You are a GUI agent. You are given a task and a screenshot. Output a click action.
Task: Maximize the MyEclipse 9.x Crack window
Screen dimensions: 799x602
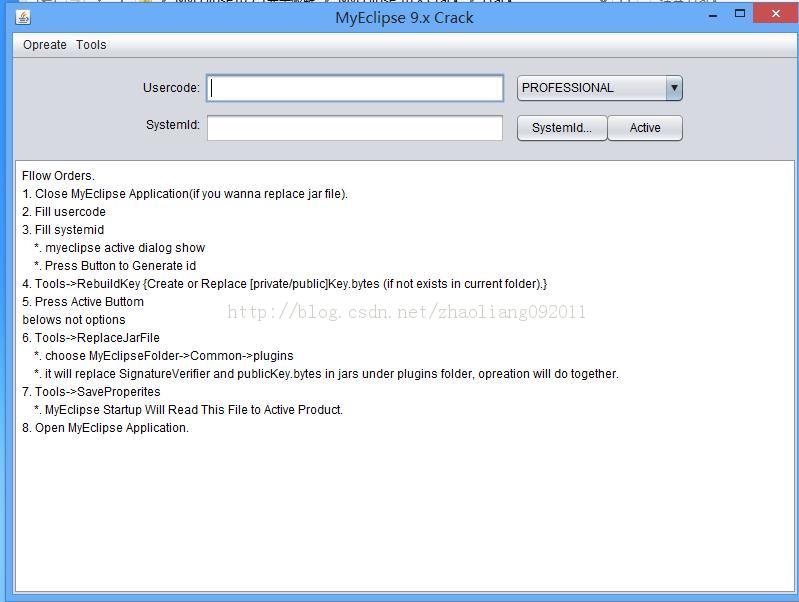(739, 14)
